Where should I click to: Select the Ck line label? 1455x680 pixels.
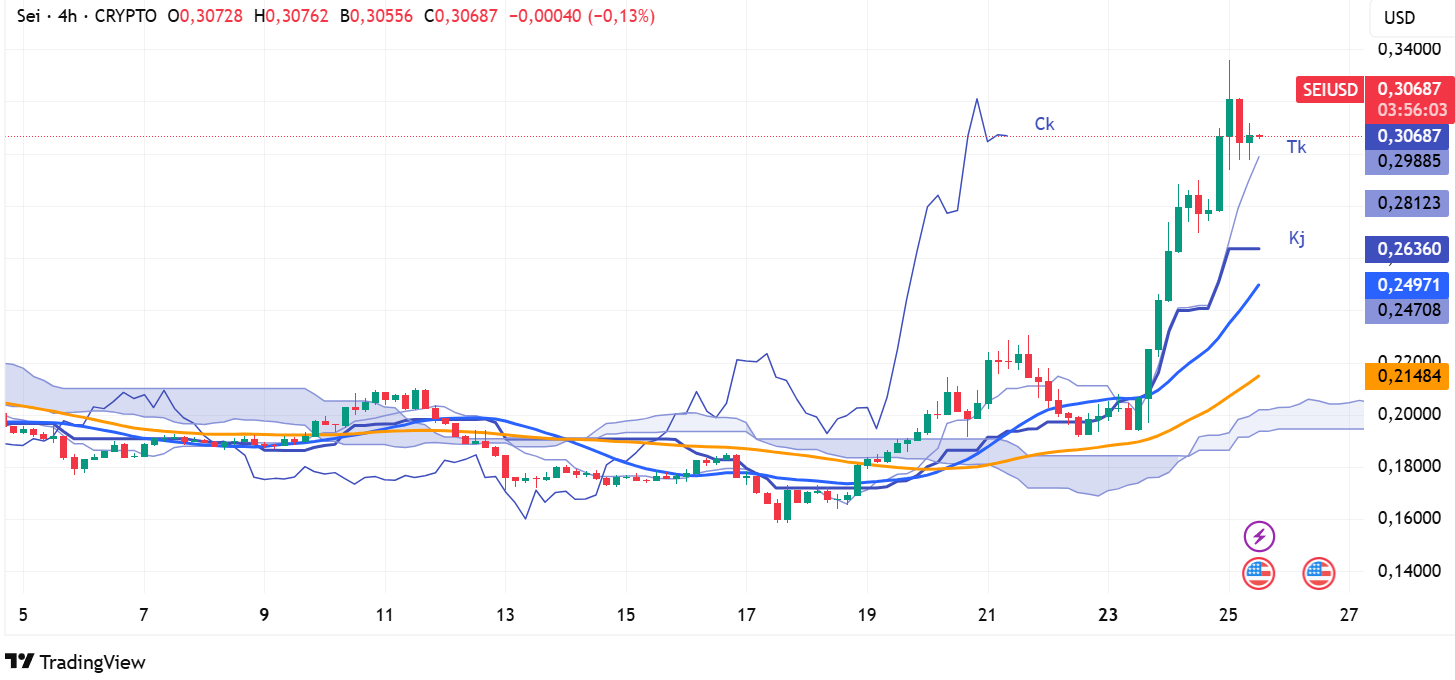(1044, 124)
